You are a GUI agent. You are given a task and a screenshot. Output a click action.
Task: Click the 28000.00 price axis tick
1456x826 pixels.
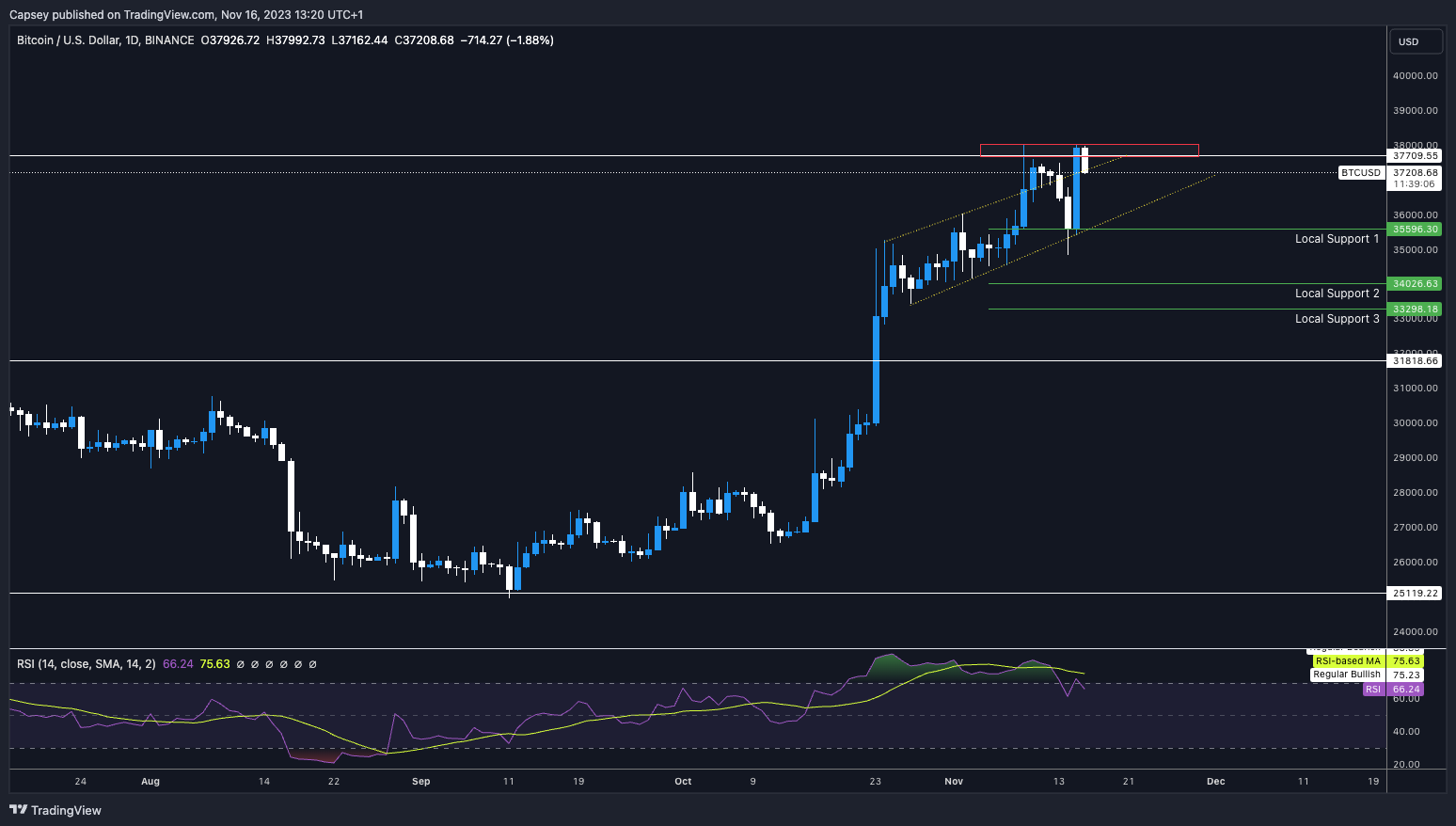(1416, 493)
